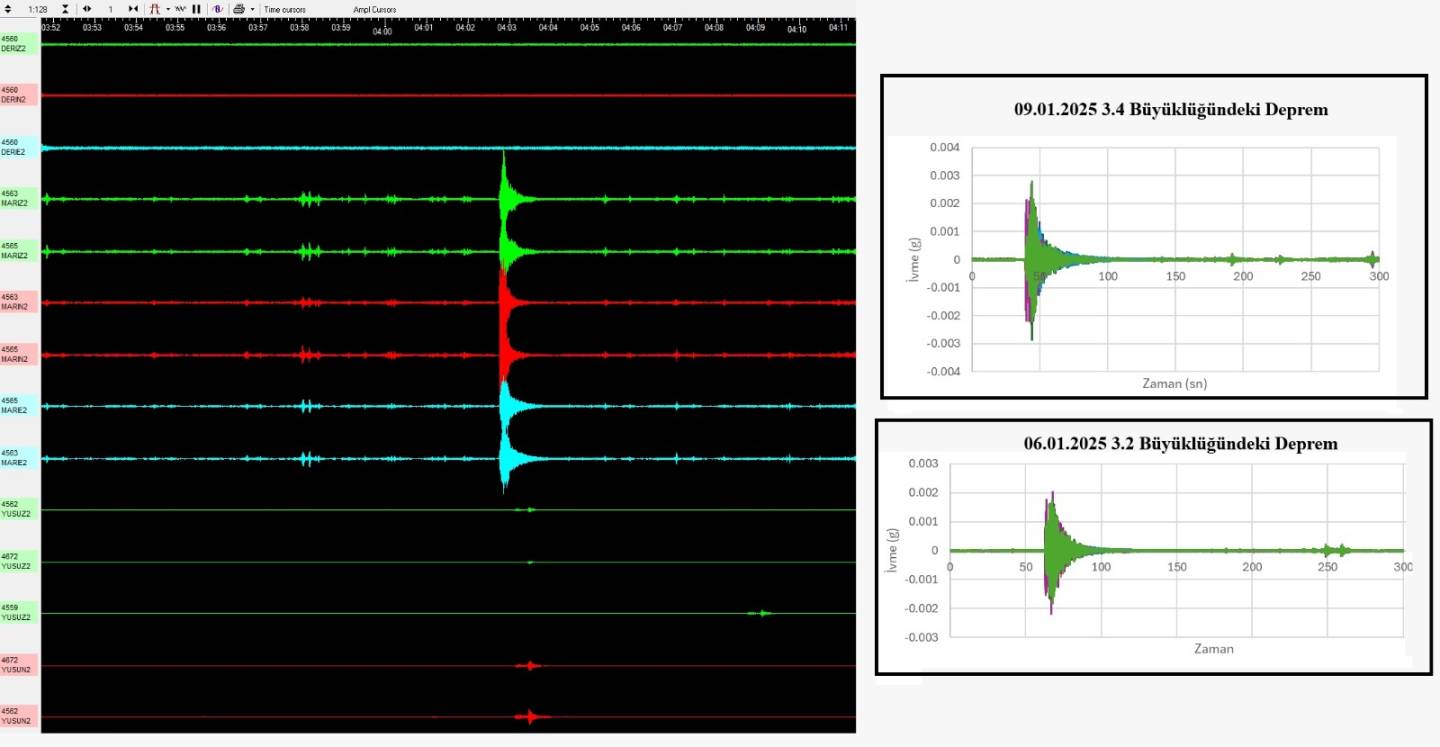The image size is (1440, 747).
Task: Select the 09.01.2025 3.4 earthquake chart
Action: [x=1154, y=236]
